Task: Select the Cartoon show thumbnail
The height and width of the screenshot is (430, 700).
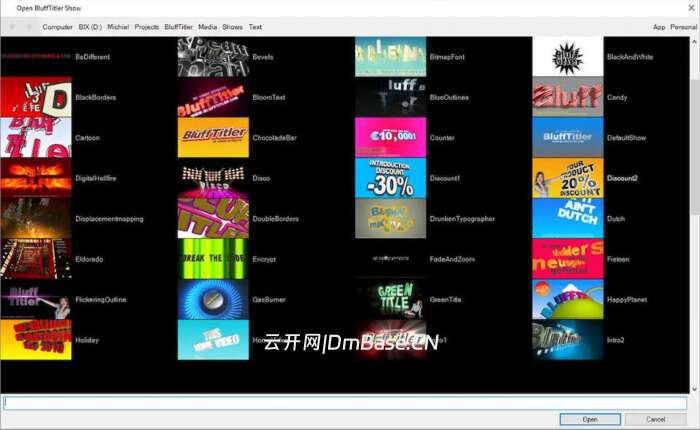Action: 36,138
